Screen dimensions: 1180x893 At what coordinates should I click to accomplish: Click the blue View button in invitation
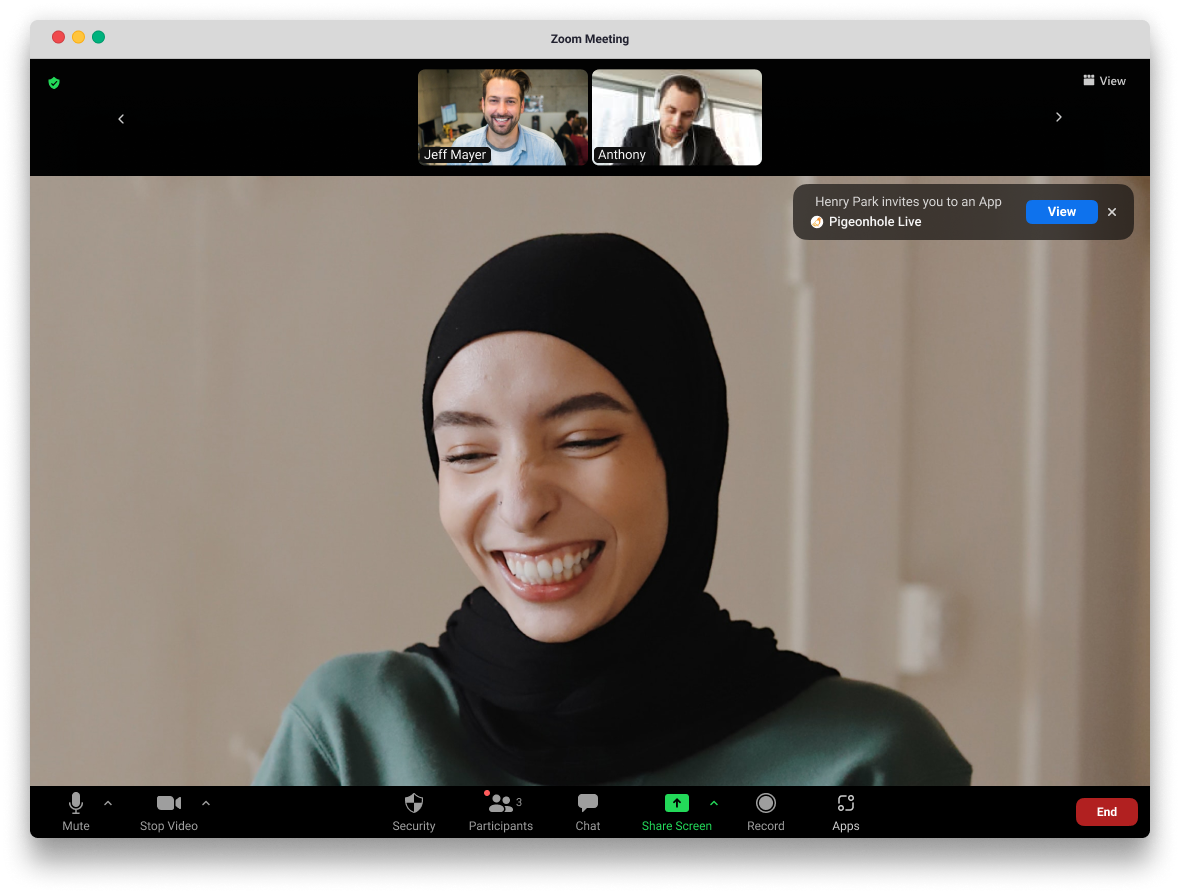(x=1061, y=212)
